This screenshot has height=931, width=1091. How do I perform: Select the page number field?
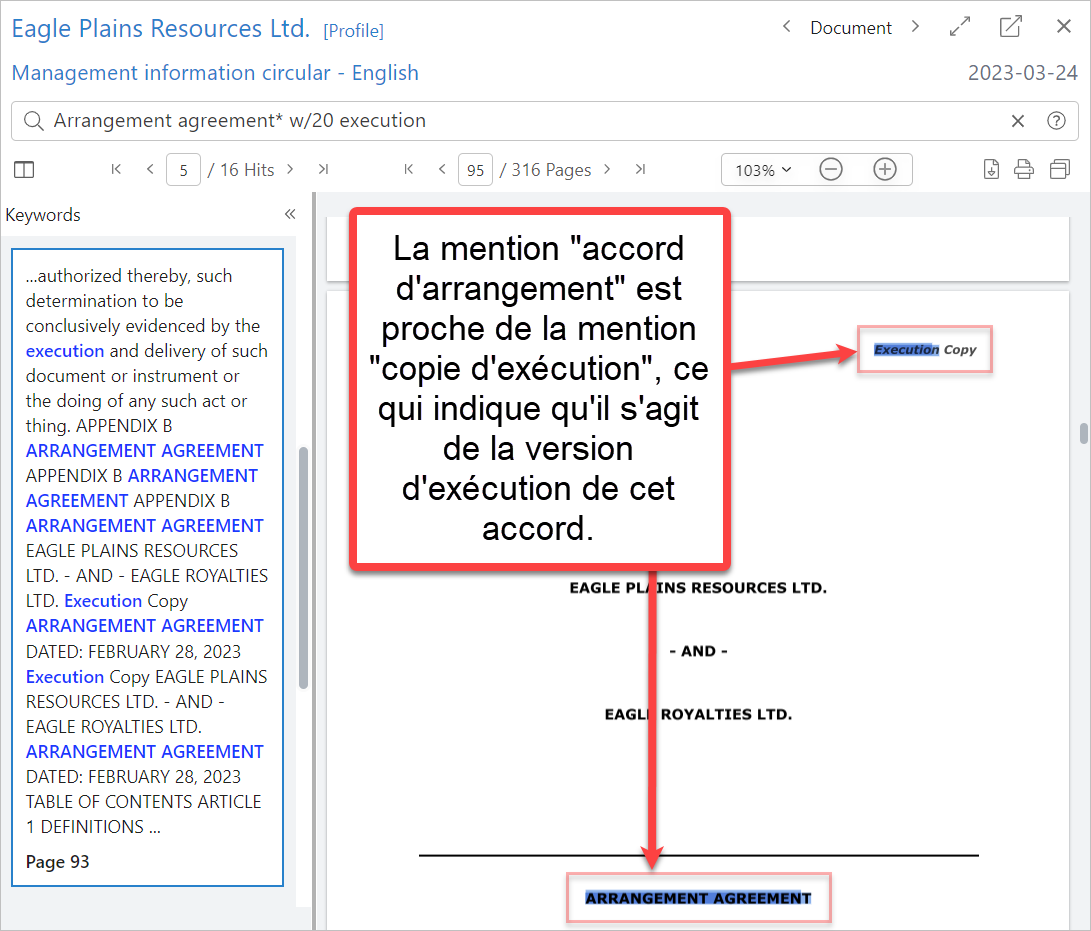(x=476, y=170)
